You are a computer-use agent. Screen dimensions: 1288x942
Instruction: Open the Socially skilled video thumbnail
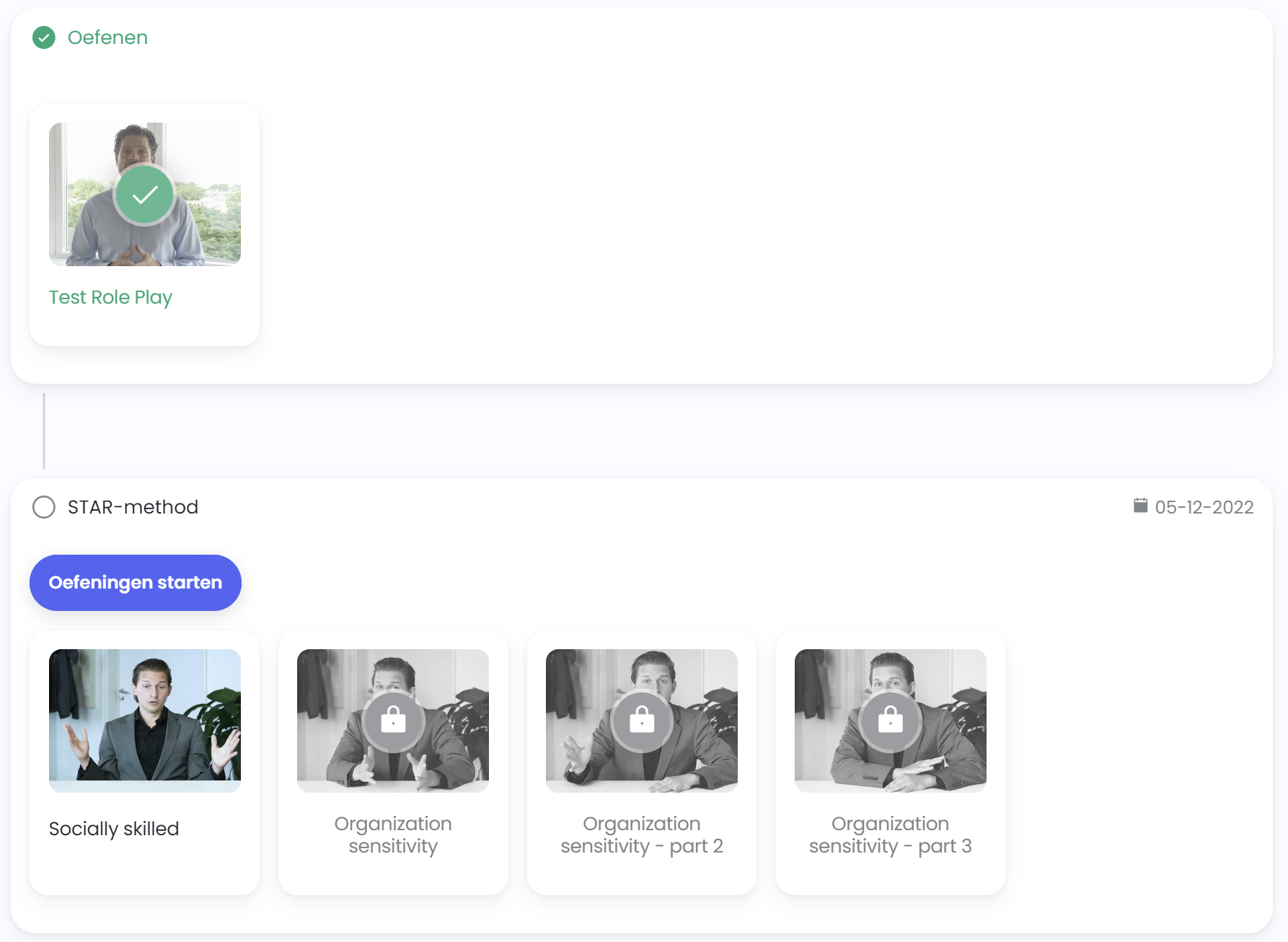point(145,721)
